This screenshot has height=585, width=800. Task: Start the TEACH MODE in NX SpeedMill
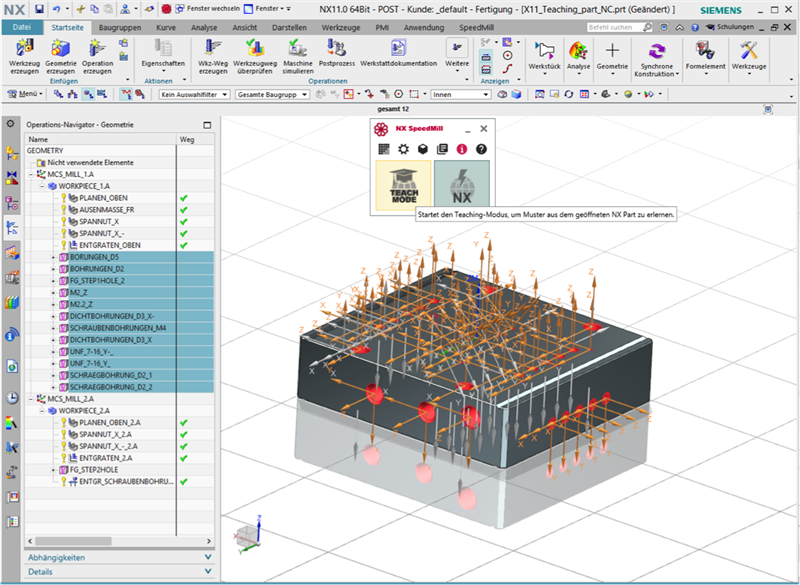[x=403, y=185]
